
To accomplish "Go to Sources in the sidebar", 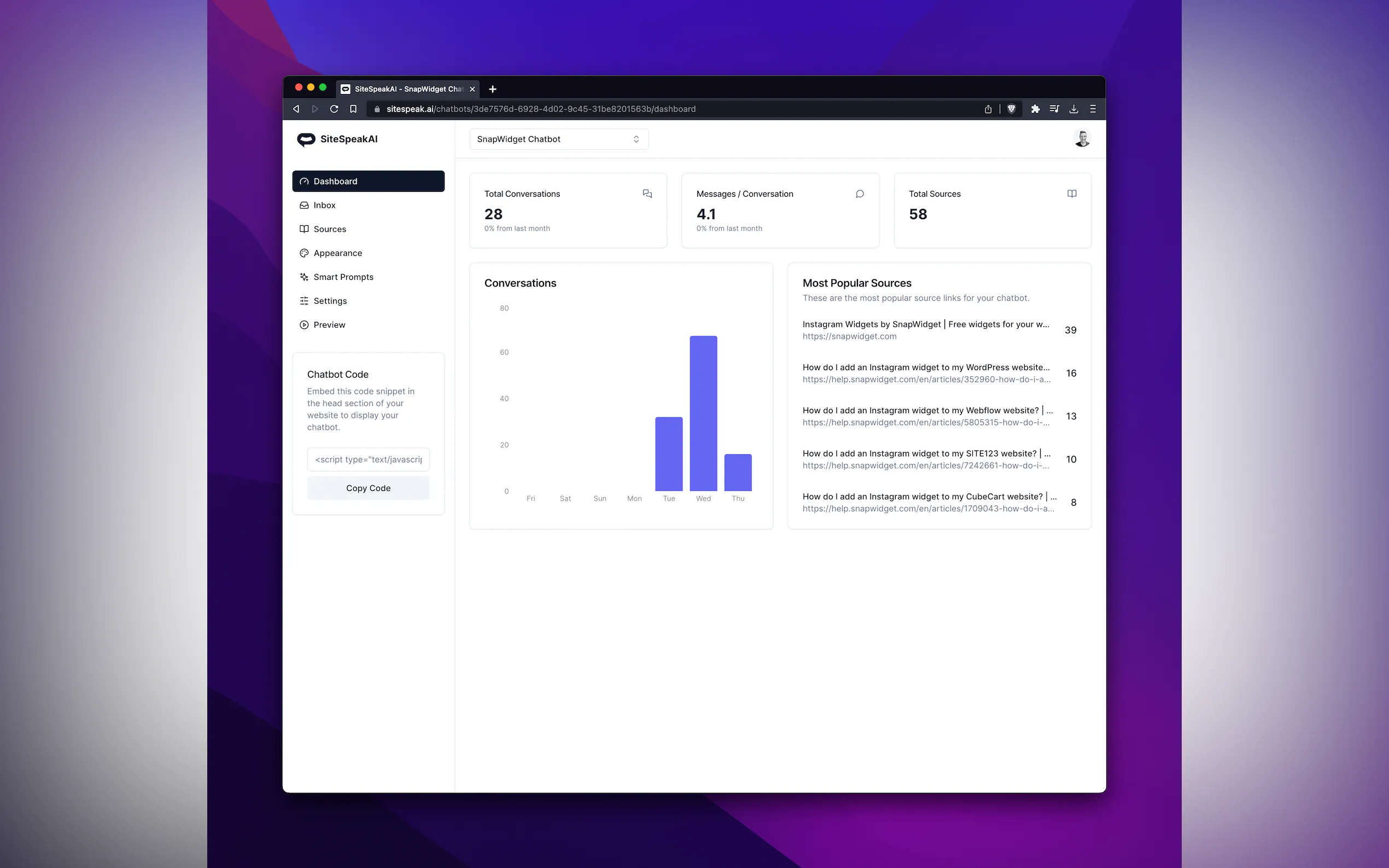I will (x=330, y=229).
